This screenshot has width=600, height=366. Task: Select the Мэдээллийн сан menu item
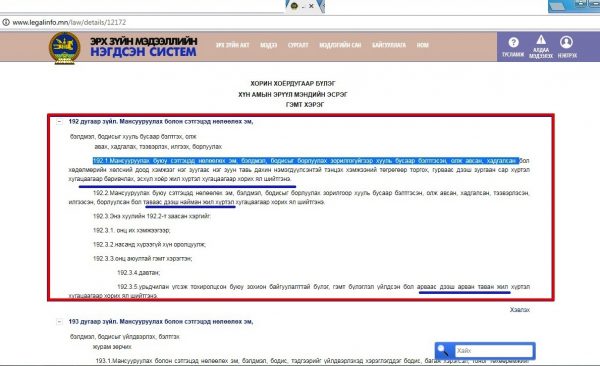click(340, 45)
